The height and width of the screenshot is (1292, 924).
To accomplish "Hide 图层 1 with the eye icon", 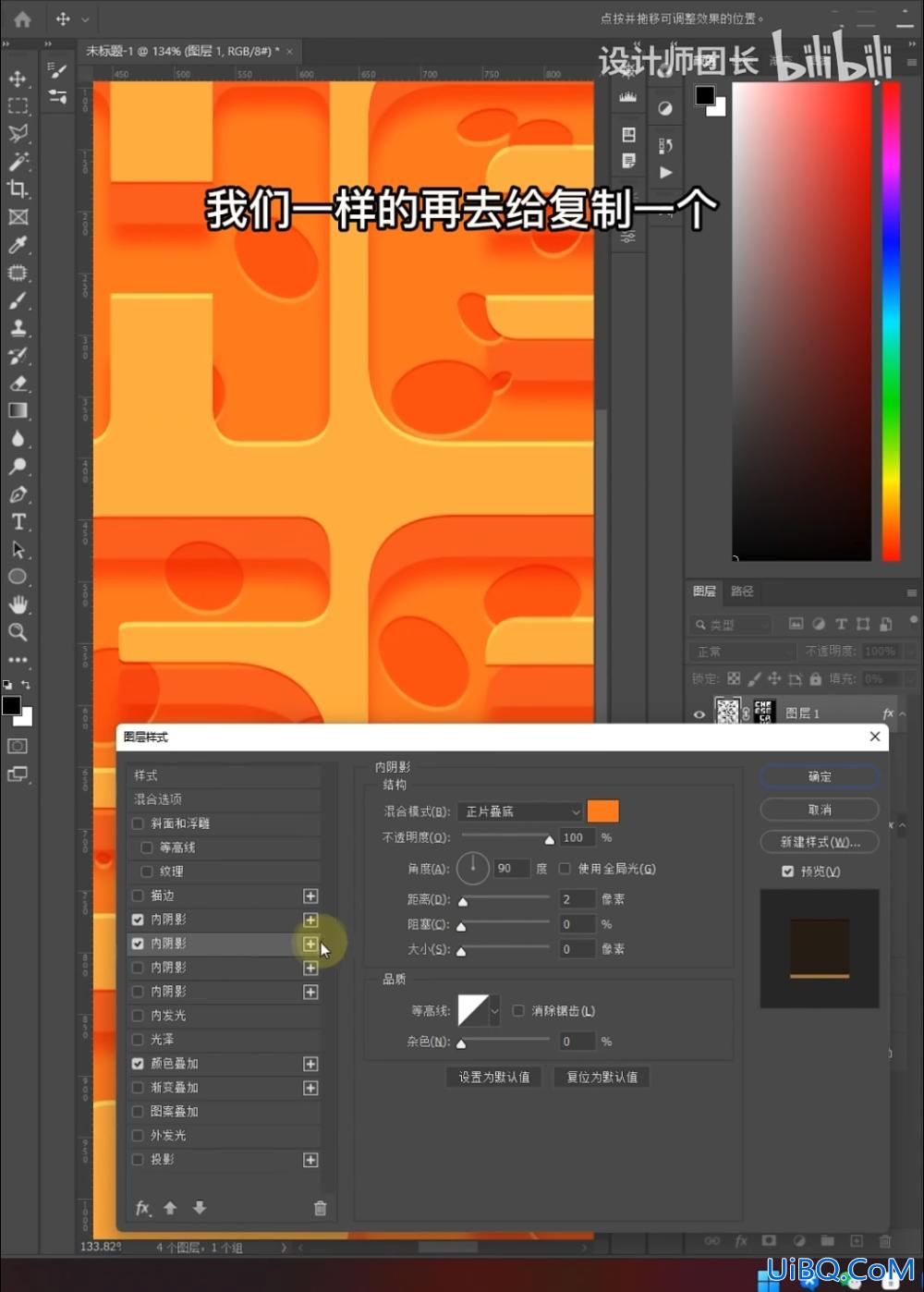I will pos(699,713).
